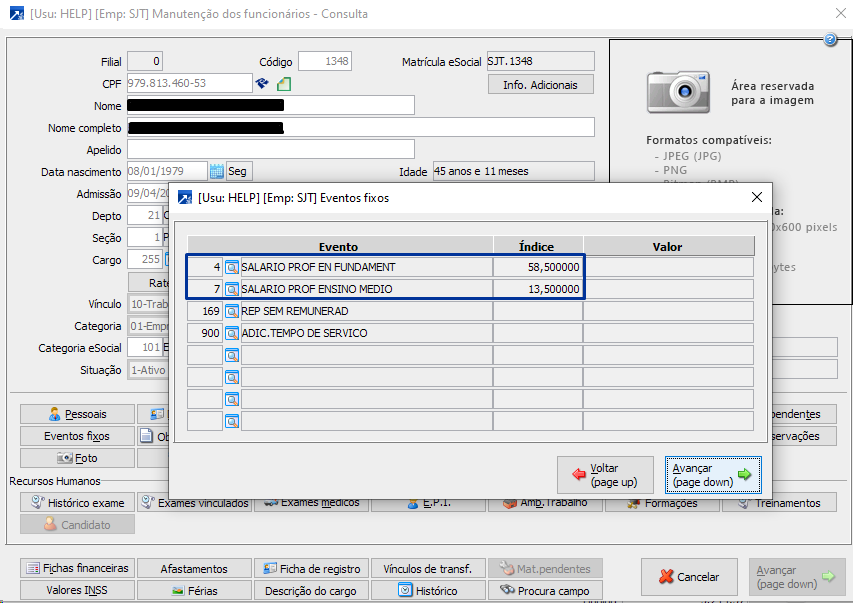Click Índice value 13,500000
Viewport: 853px width, 603px height.
click(538, 289)
